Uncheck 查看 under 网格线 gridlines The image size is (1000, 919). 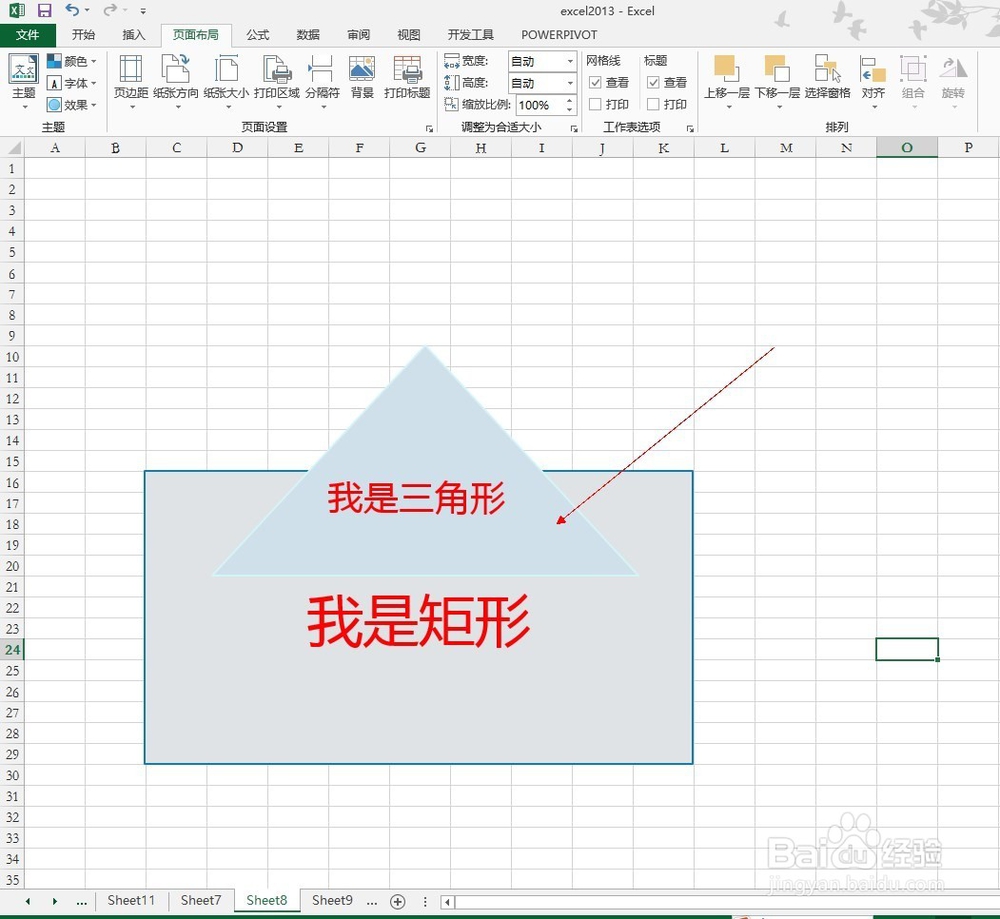595,83
